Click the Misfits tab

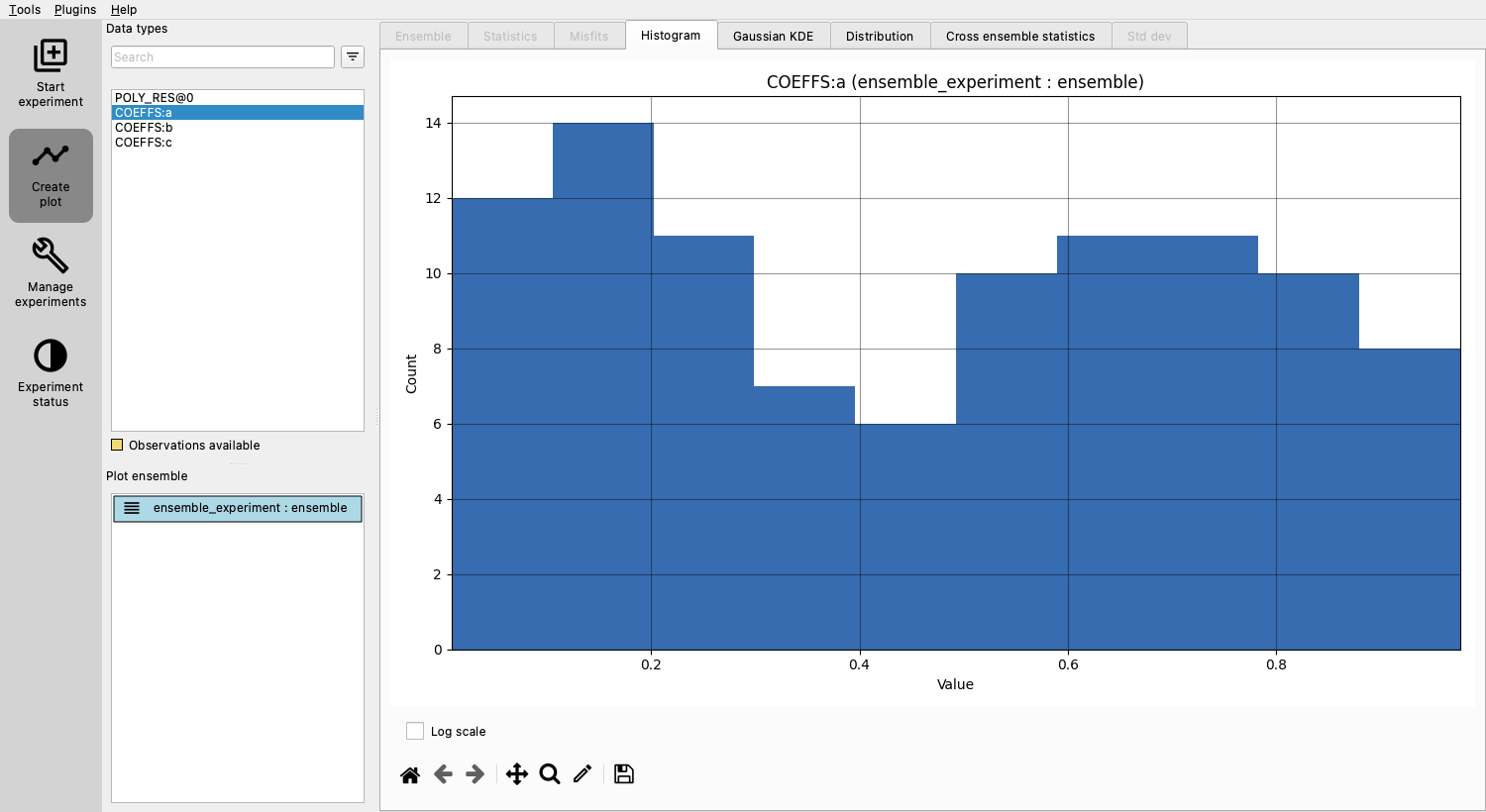pyautogui.click(x=589, y=36)
